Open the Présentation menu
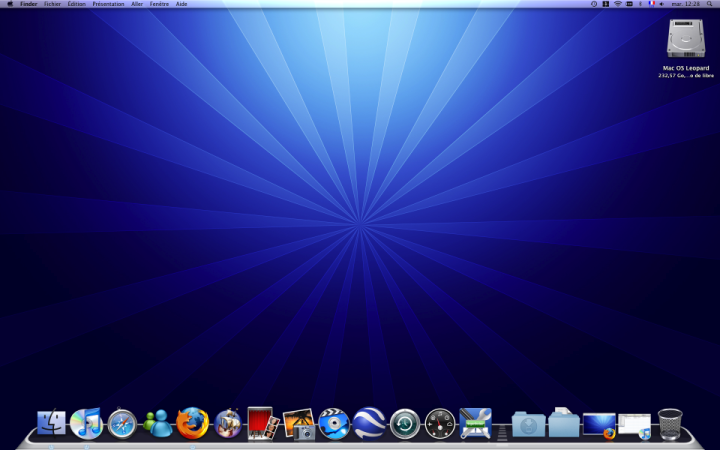The height and width of the screenshot is (450, 720). 108,4
